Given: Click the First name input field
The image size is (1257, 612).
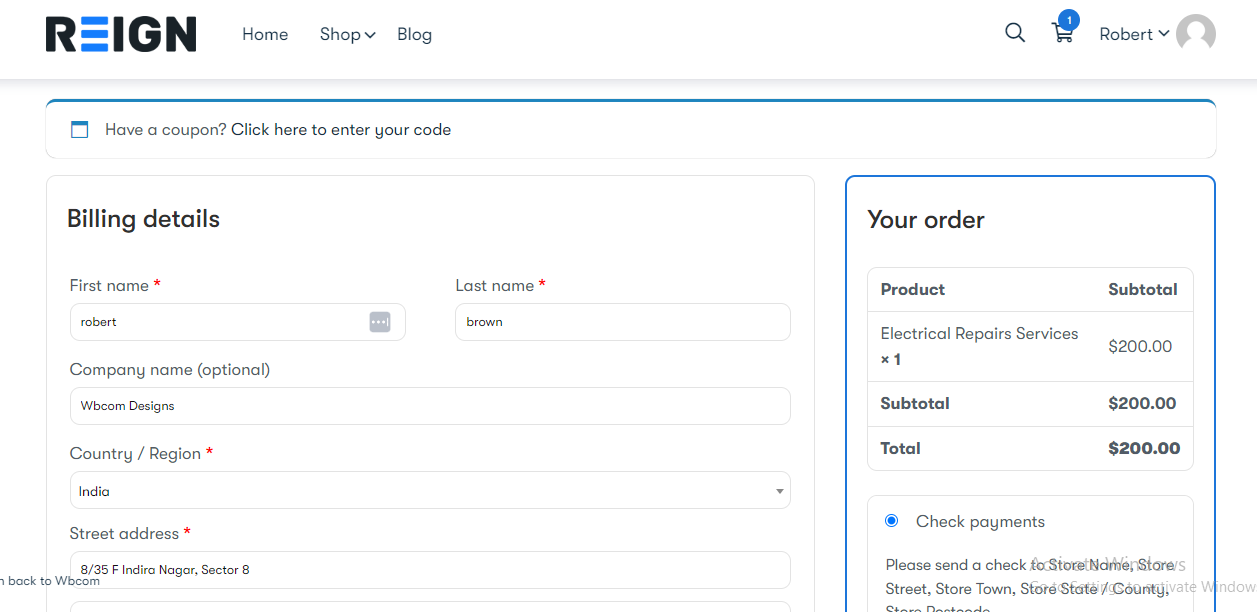Looking at the screenshot, I should 220,322.
